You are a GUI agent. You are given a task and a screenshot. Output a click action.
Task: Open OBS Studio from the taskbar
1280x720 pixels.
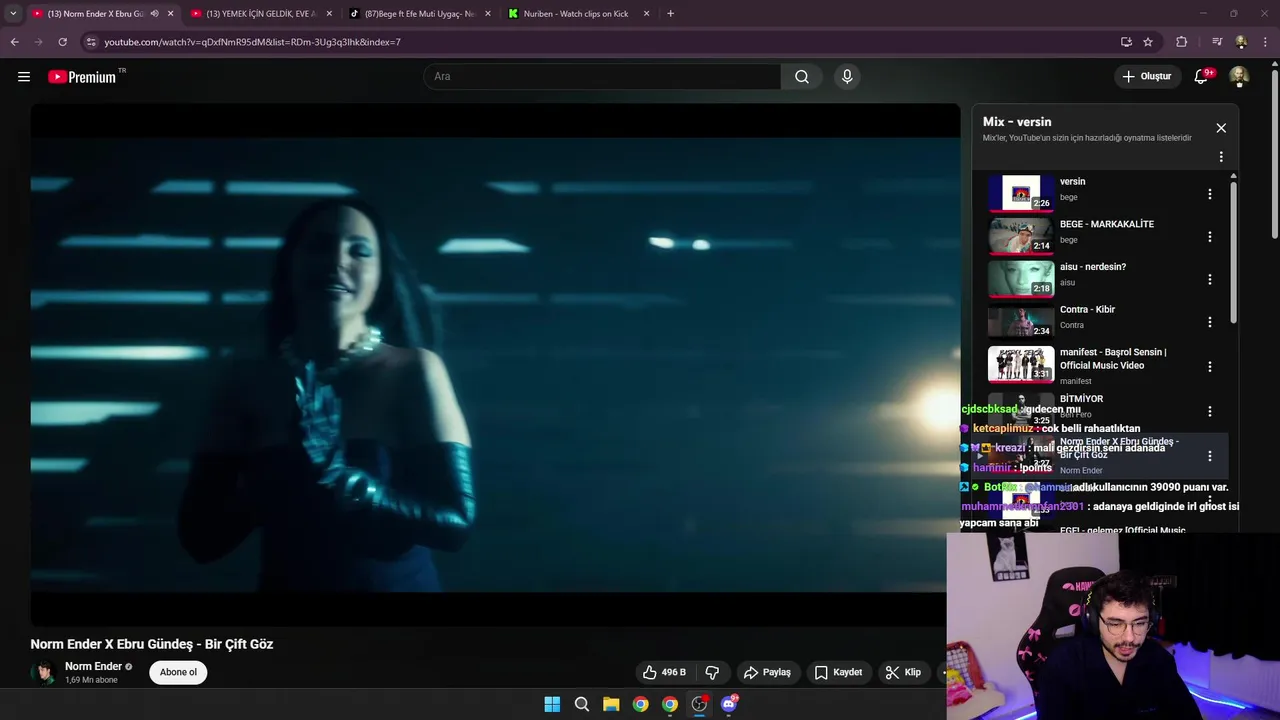699,704
